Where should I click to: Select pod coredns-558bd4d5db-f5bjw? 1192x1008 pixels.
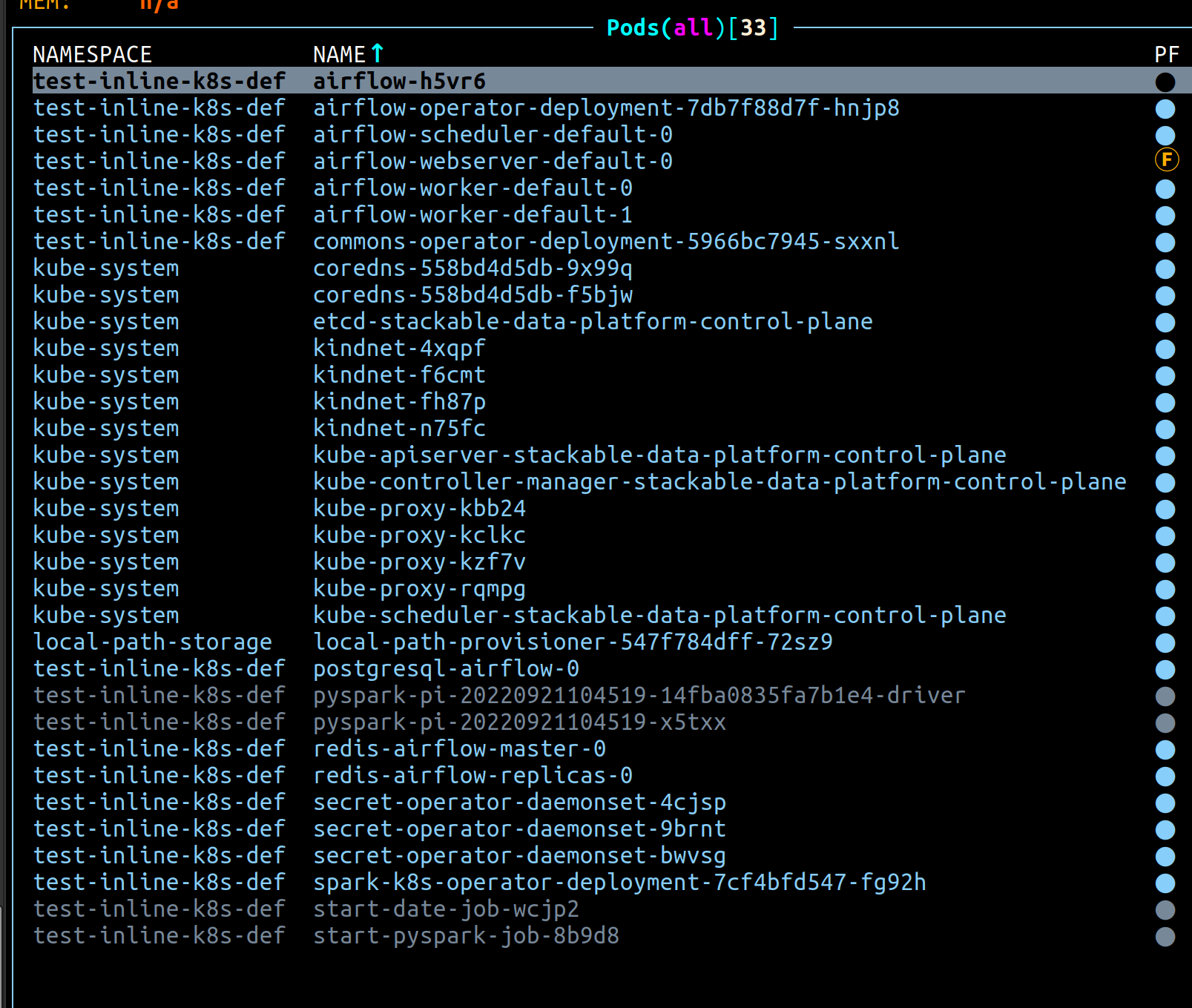[472, 295]
